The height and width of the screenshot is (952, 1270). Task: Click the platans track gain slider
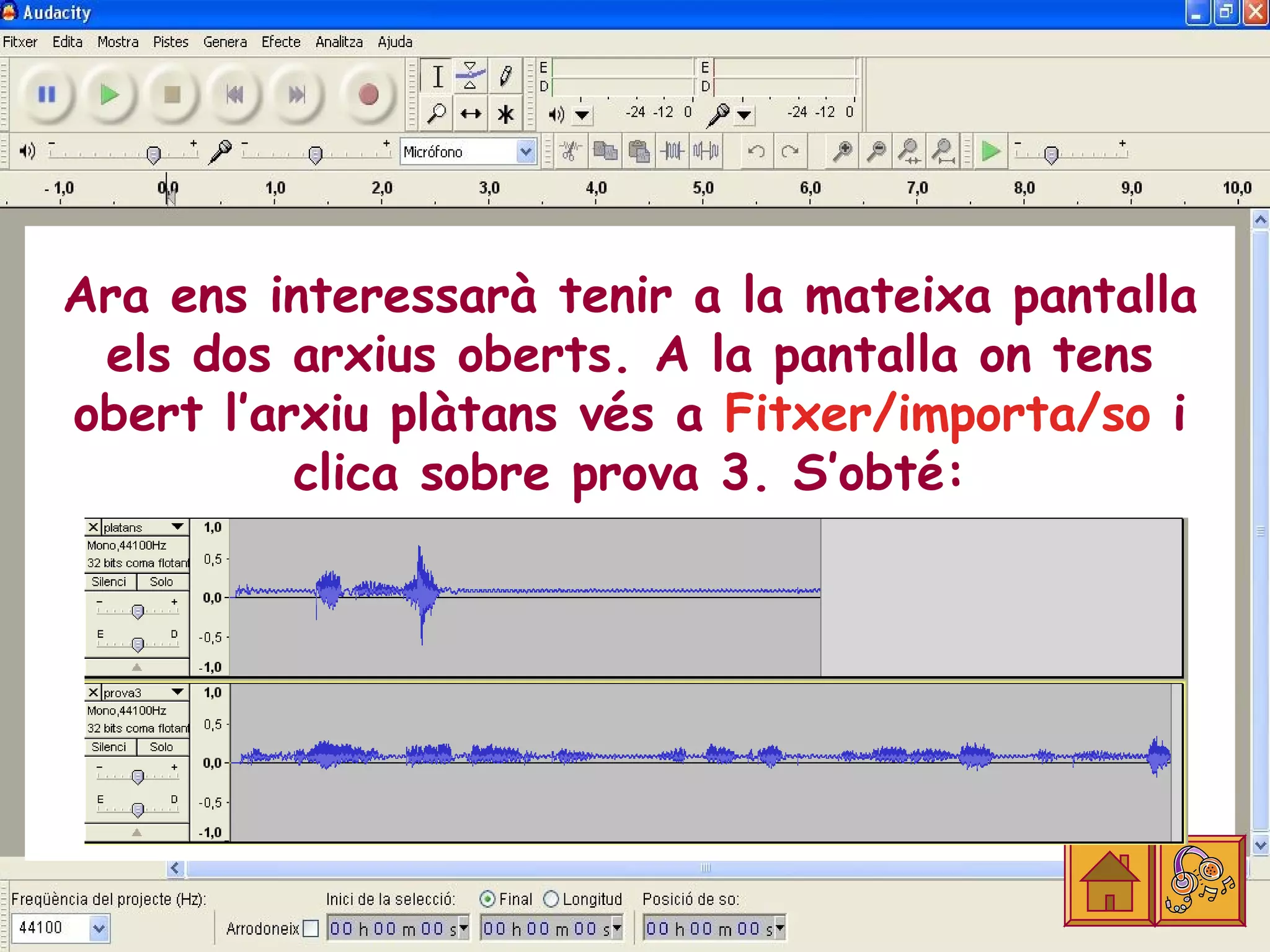[138, 611]
